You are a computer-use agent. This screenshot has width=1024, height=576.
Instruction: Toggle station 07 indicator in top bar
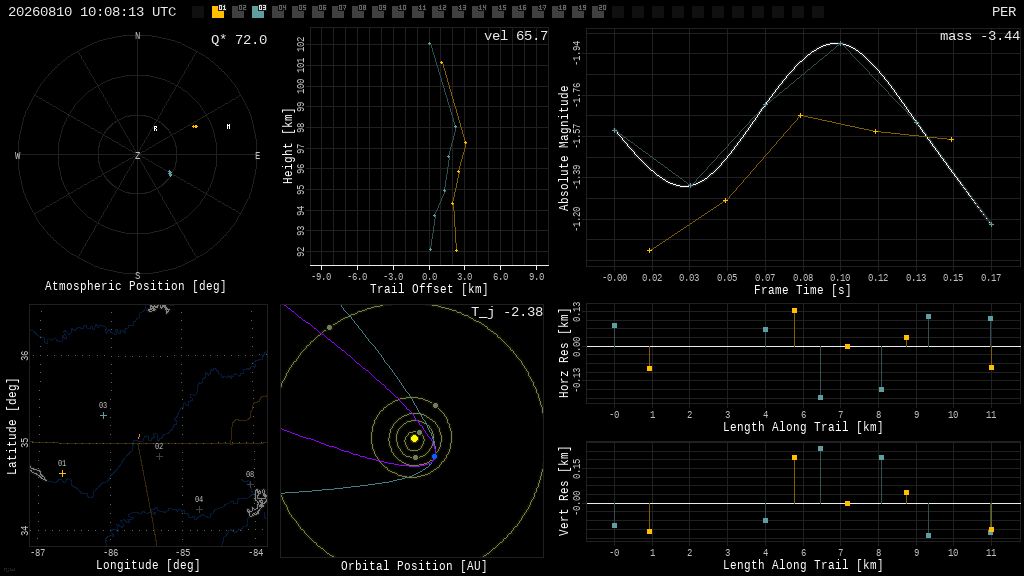click(338, 12)
